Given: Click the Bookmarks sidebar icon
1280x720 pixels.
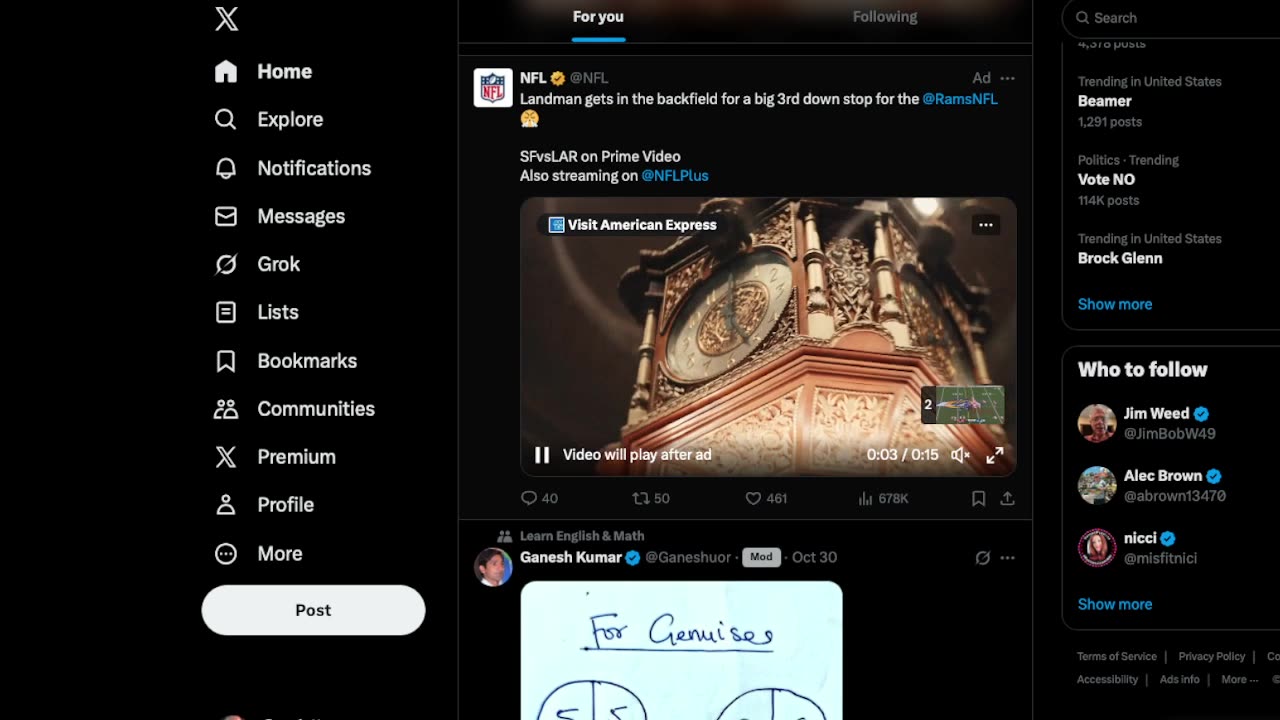Looking at the screenshot, I should tap(226, 361).
